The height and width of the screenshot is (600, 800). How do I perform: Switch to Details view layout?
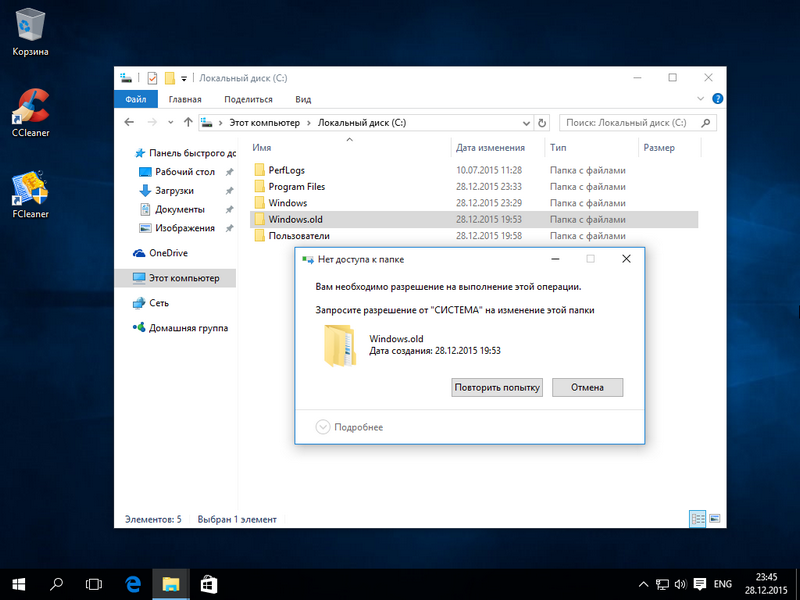pyautogui.click(x=697, y=519)
